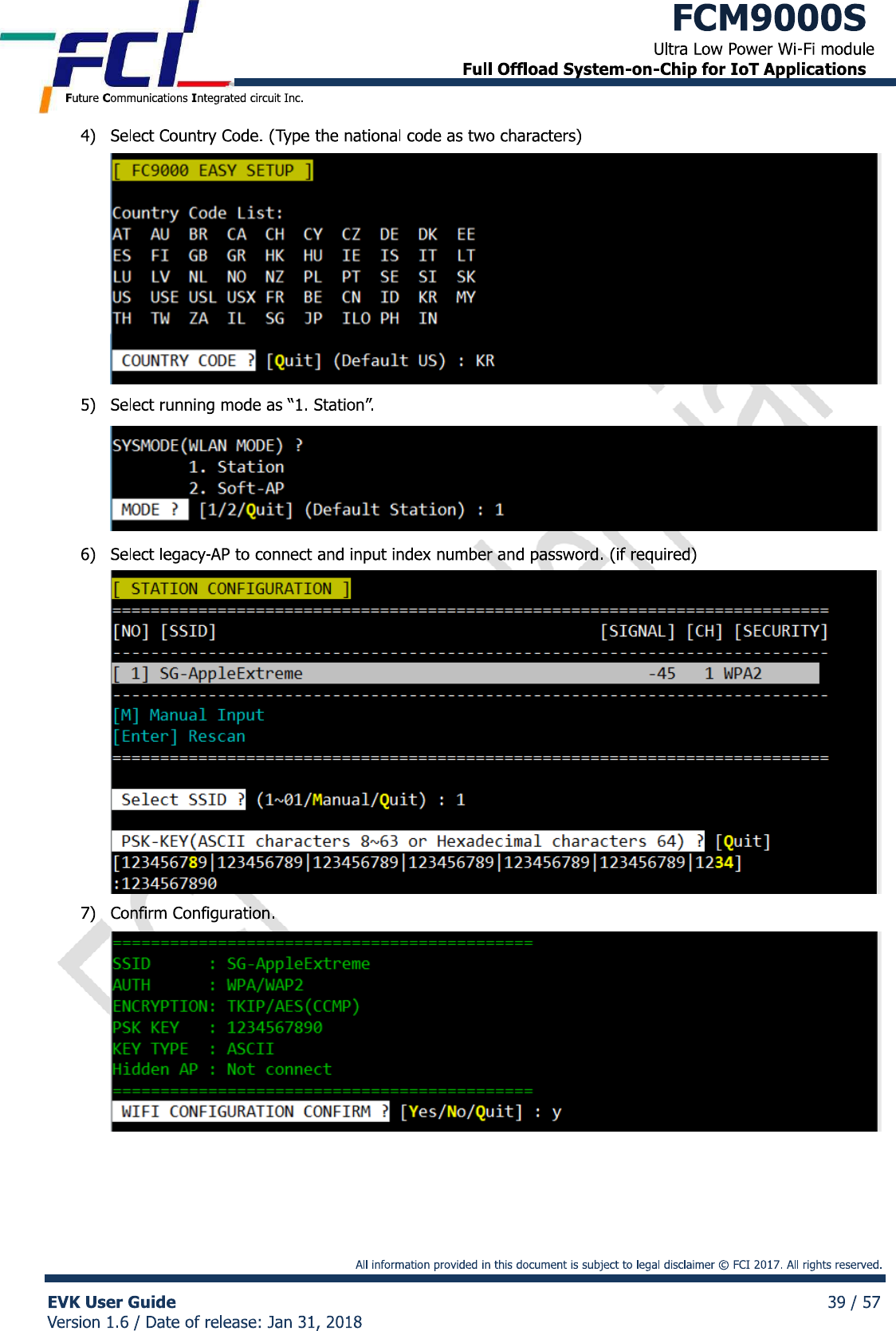Screen dimensions: 896x1331
Task: Click 'Ultra Low Power Wi-Fi module' subtitle
Action: (x=764, y=49)
